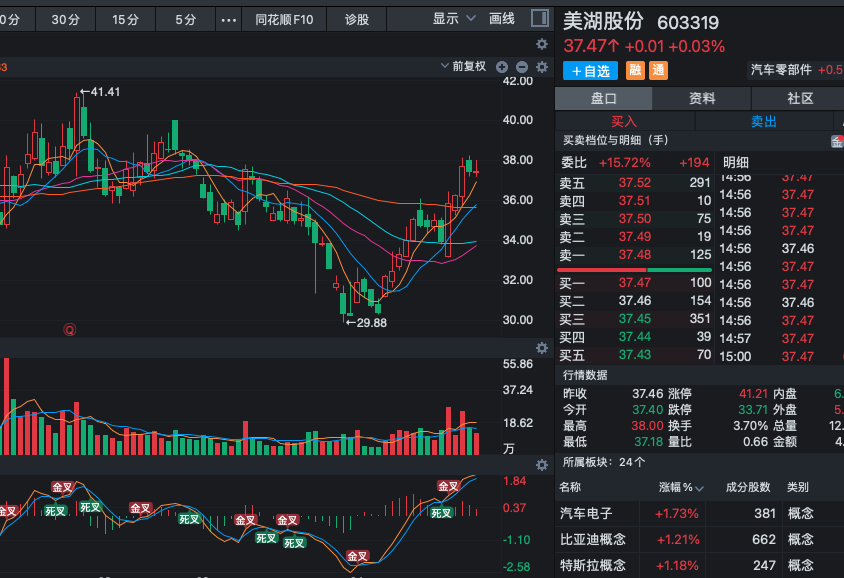Open MACD panel settings gear

click(x=542, y=464)
